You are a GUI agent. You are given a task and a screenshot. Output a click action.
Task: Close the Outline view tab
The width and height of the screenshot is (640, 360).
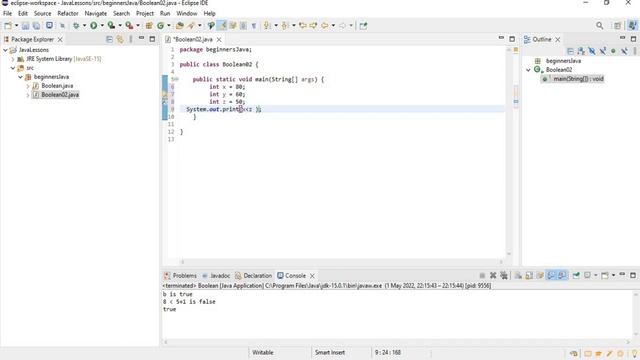coord(558,39)
